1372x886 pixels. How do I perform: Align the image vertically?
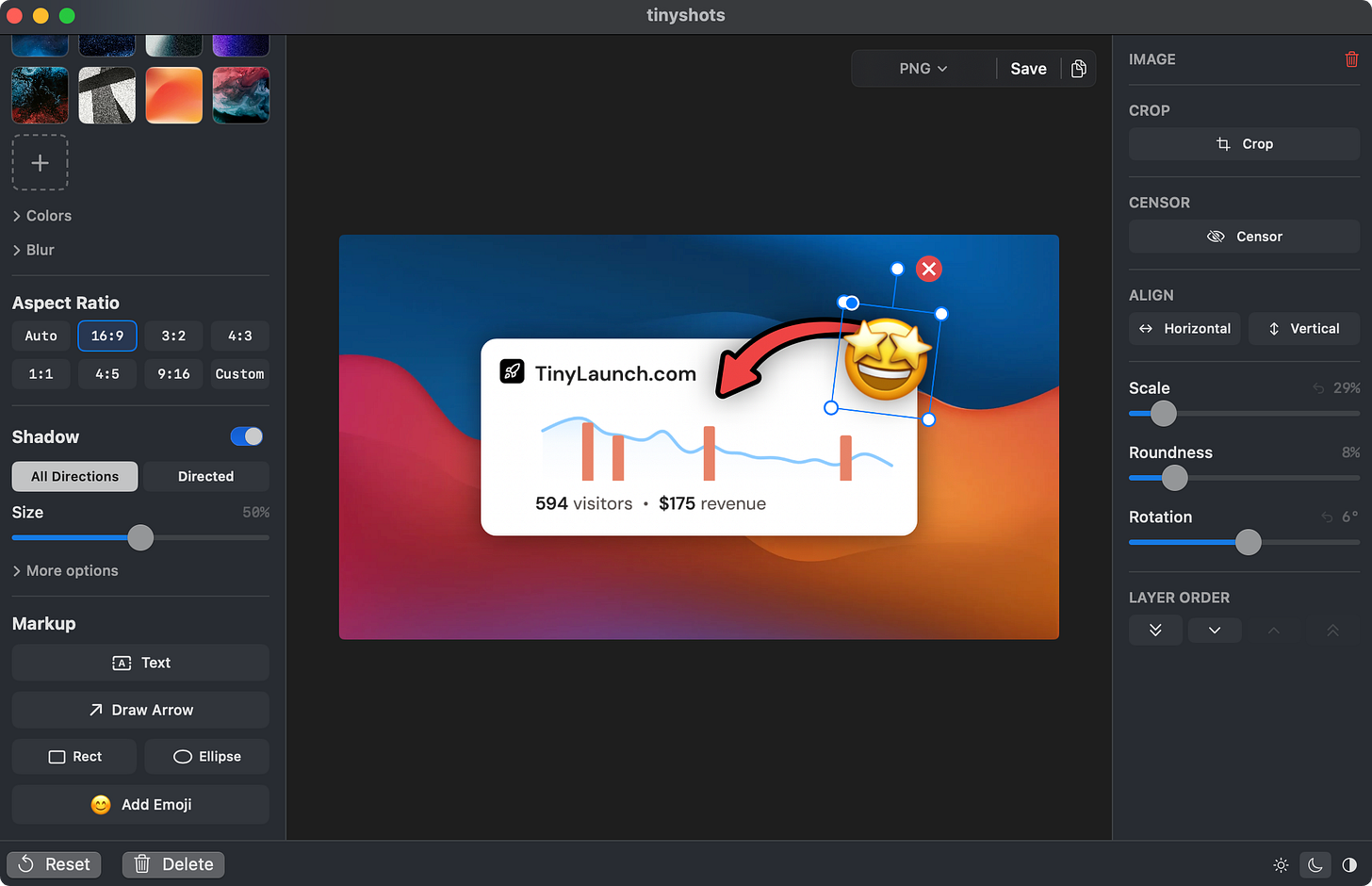(x=1304, y=329)
